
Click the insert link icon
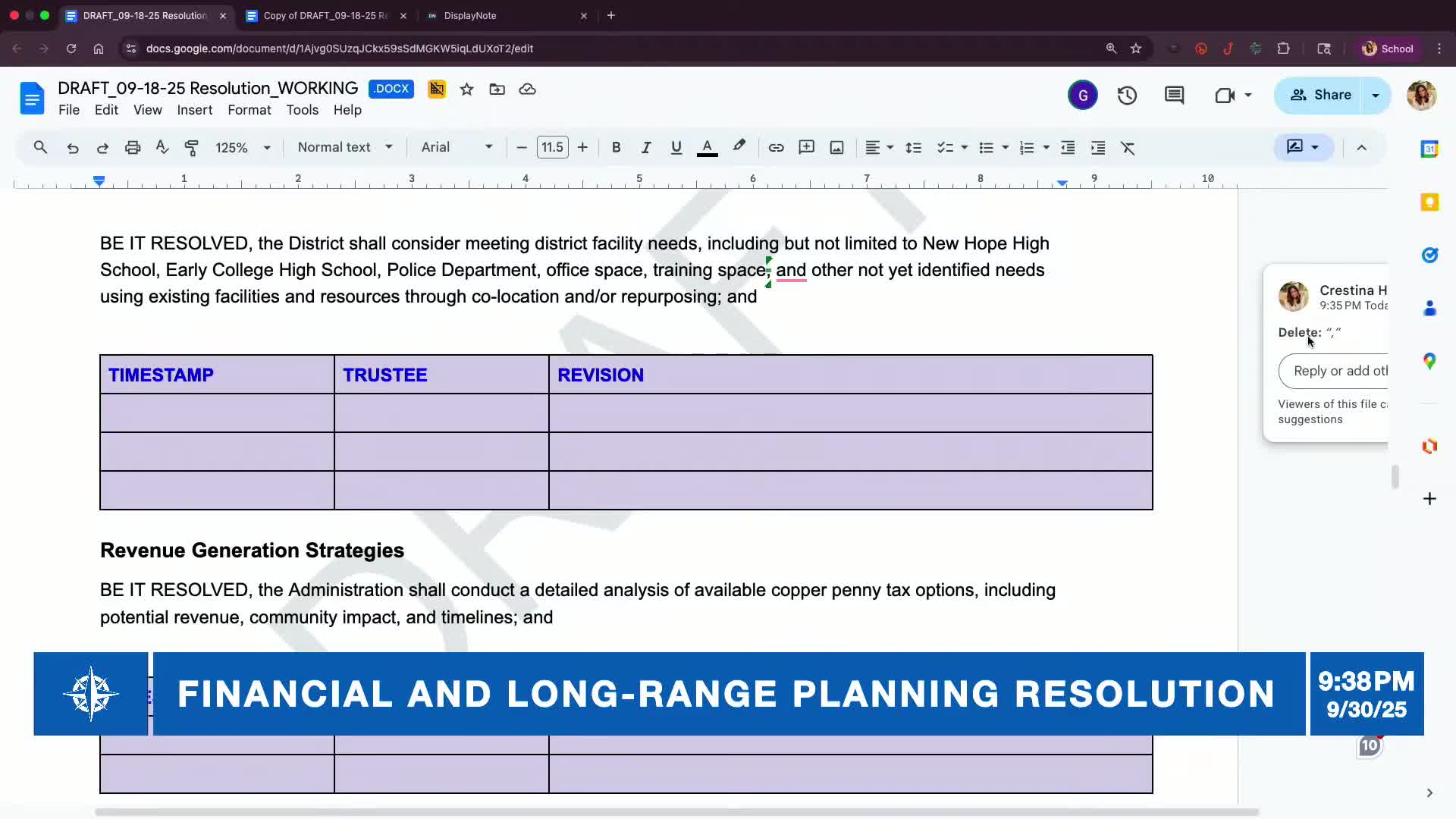click(776, 148)
